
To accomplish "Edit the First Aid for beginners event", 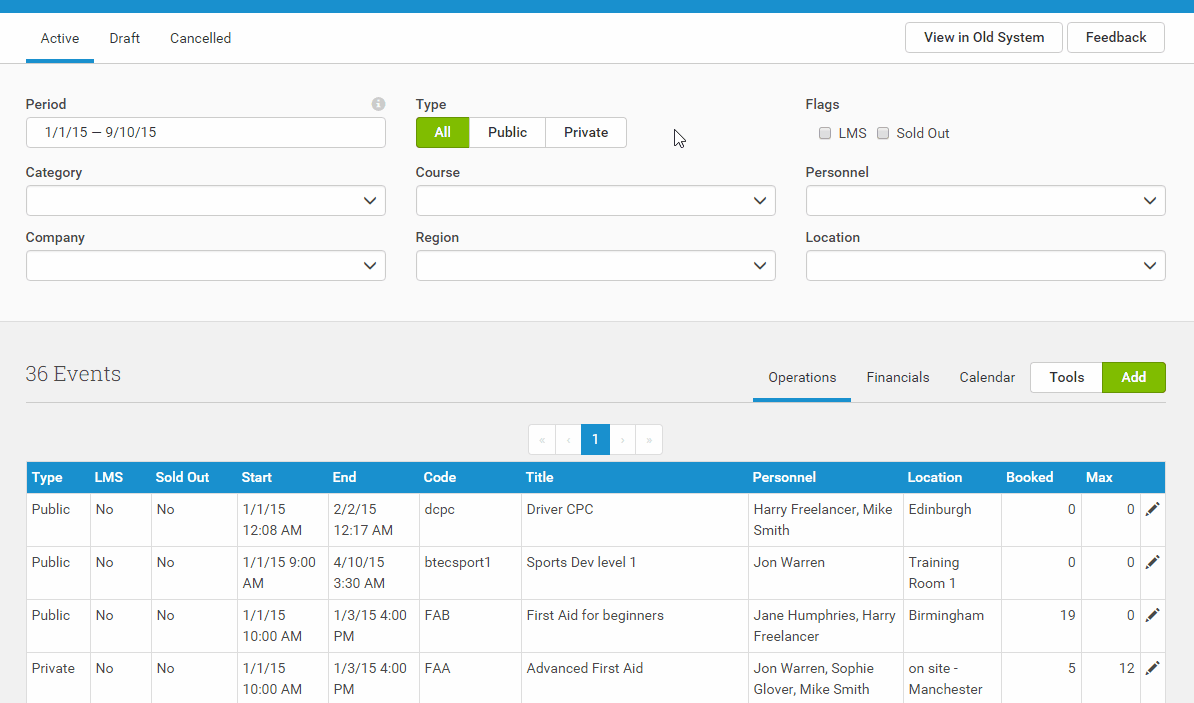I will tap(1153, 615).
